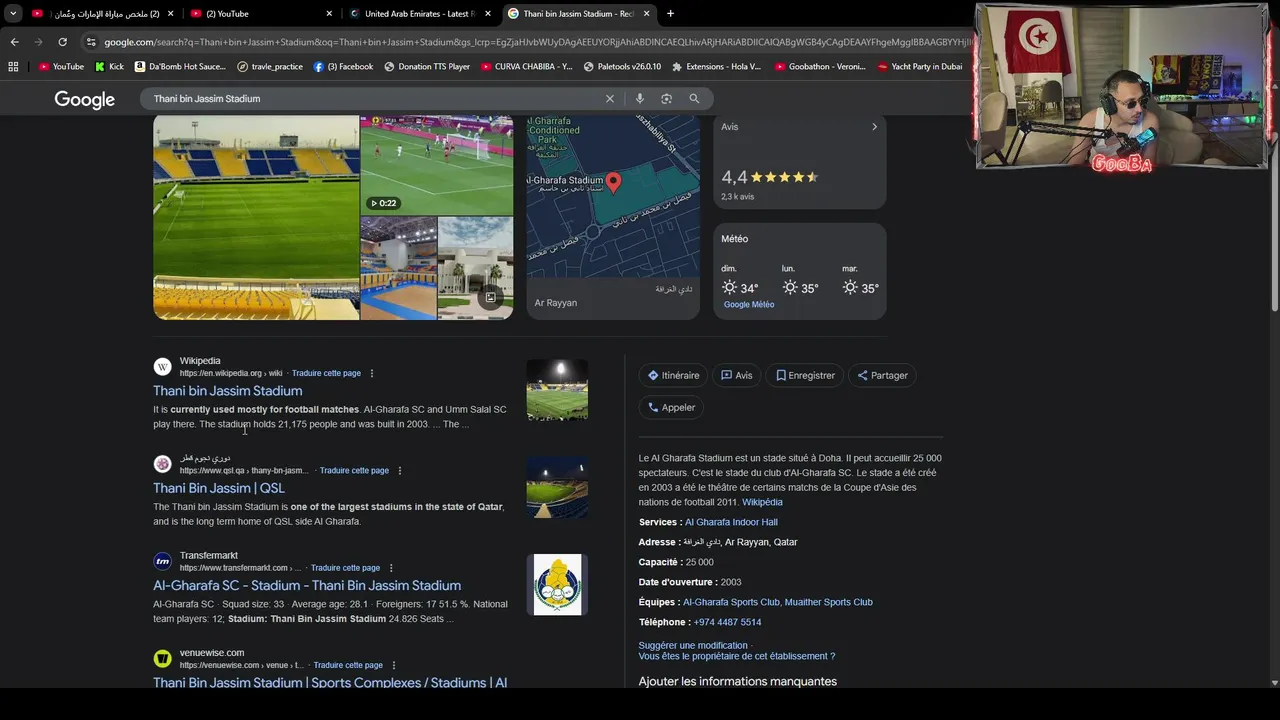Click the Itinéraire directions button
The height and width of the screenshot is (720, 1280).
pos(673,375)
